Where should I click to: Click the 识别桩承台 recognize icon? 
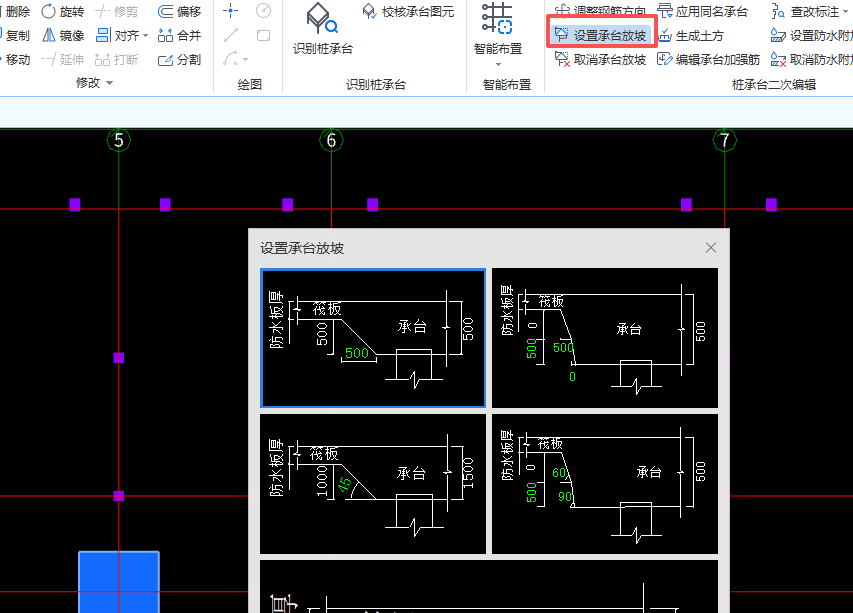(322, 18)
